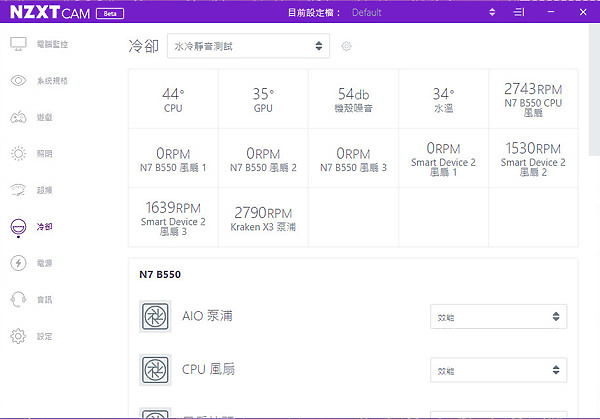Click the N7 B550 section heading
600x419 pixels.
click(160, 274)
